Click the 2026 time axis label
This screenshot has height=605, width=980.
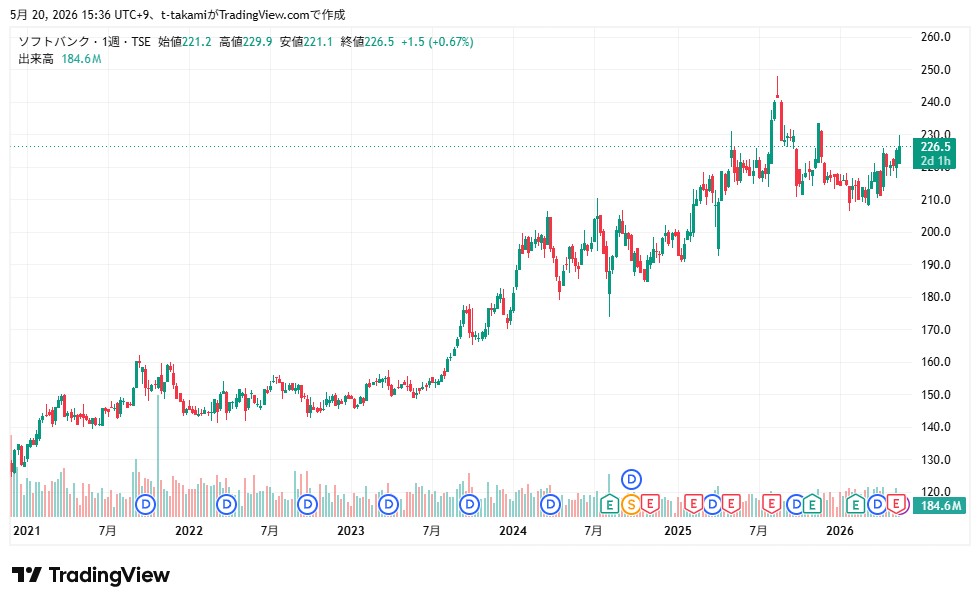[x=839, y=531]
